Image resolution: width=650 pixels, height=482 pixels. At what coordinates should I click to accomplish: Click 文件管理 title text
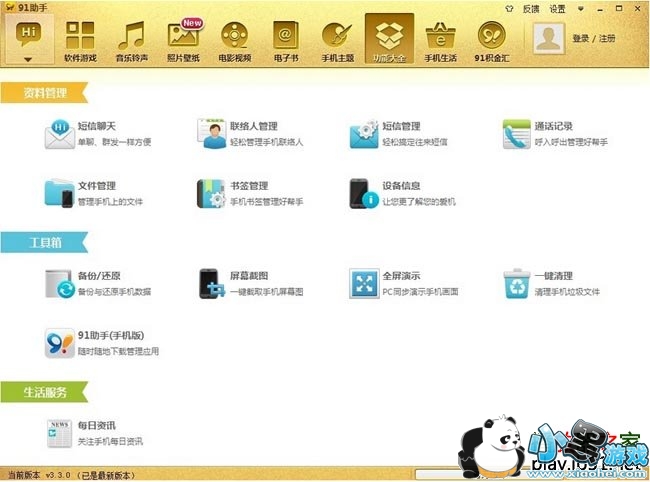pos(97,186)
